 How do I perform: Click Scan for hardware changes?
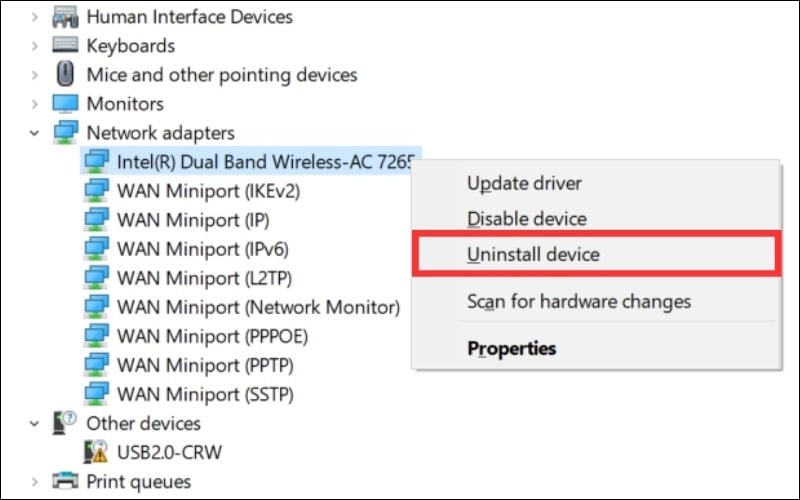pyautogui.click(x=578, y=301)
